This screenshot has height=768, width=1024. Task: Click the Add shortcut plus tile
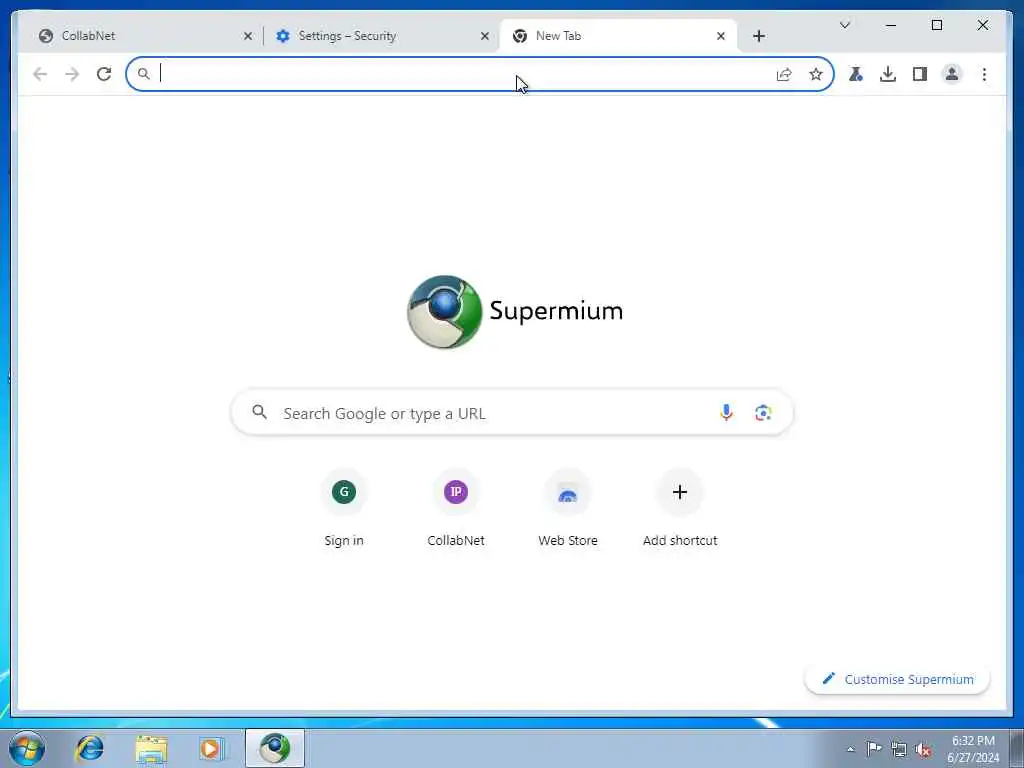(x=680, y=507)
